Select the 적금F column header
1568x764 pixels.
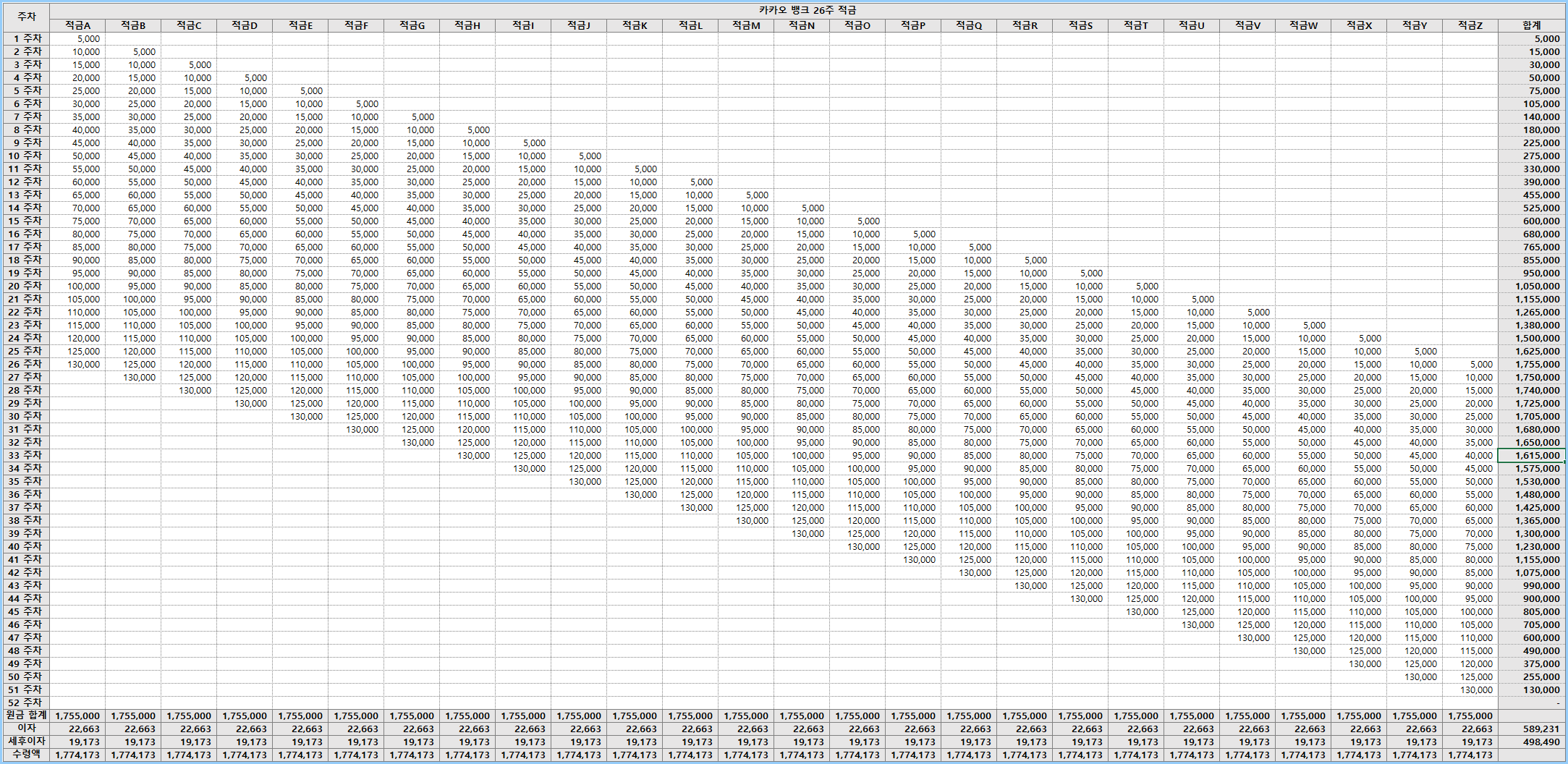coord(356,25)
